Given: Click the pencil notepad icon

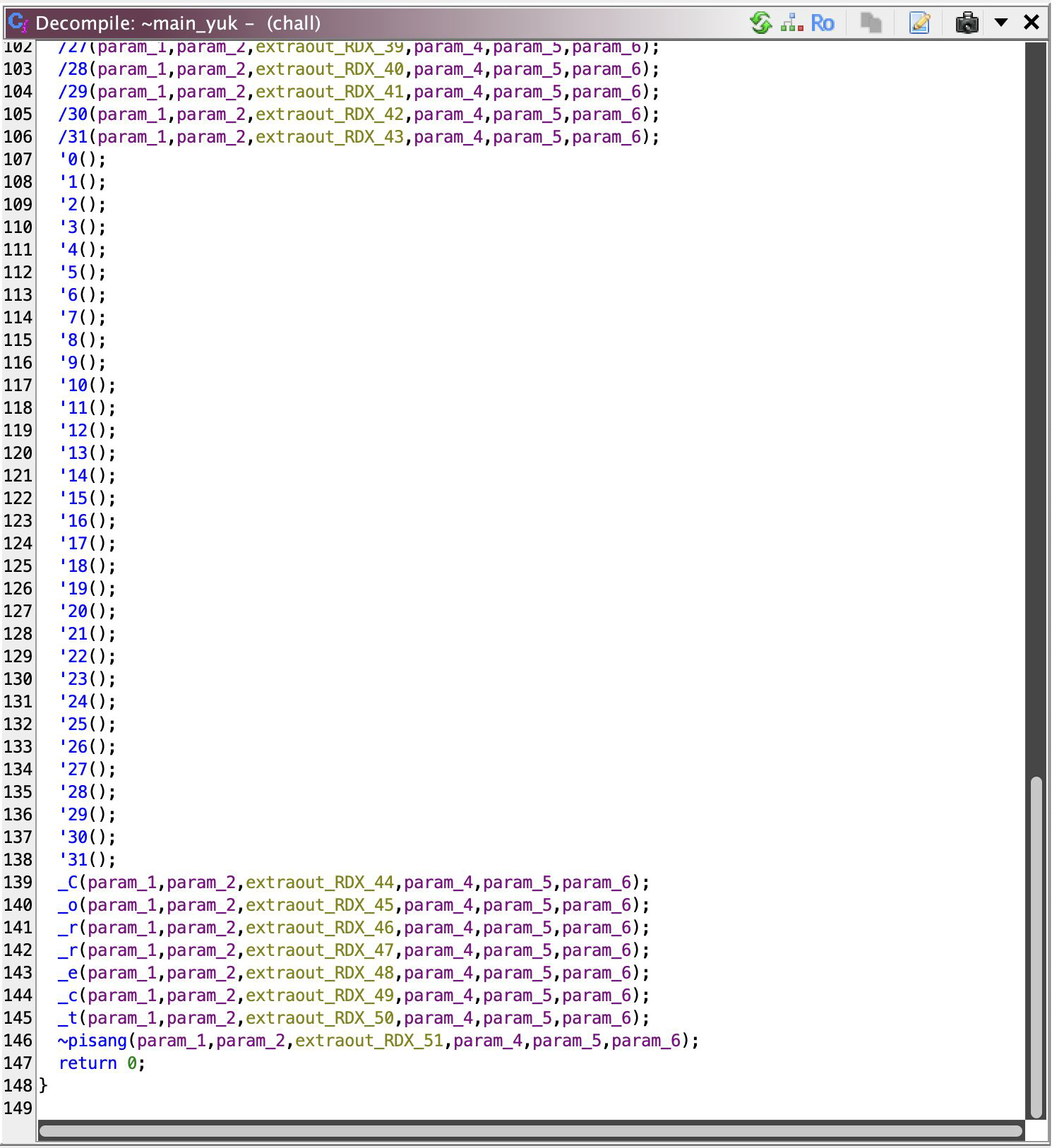Looking at the screenshot, I should (x=919, y=23).
